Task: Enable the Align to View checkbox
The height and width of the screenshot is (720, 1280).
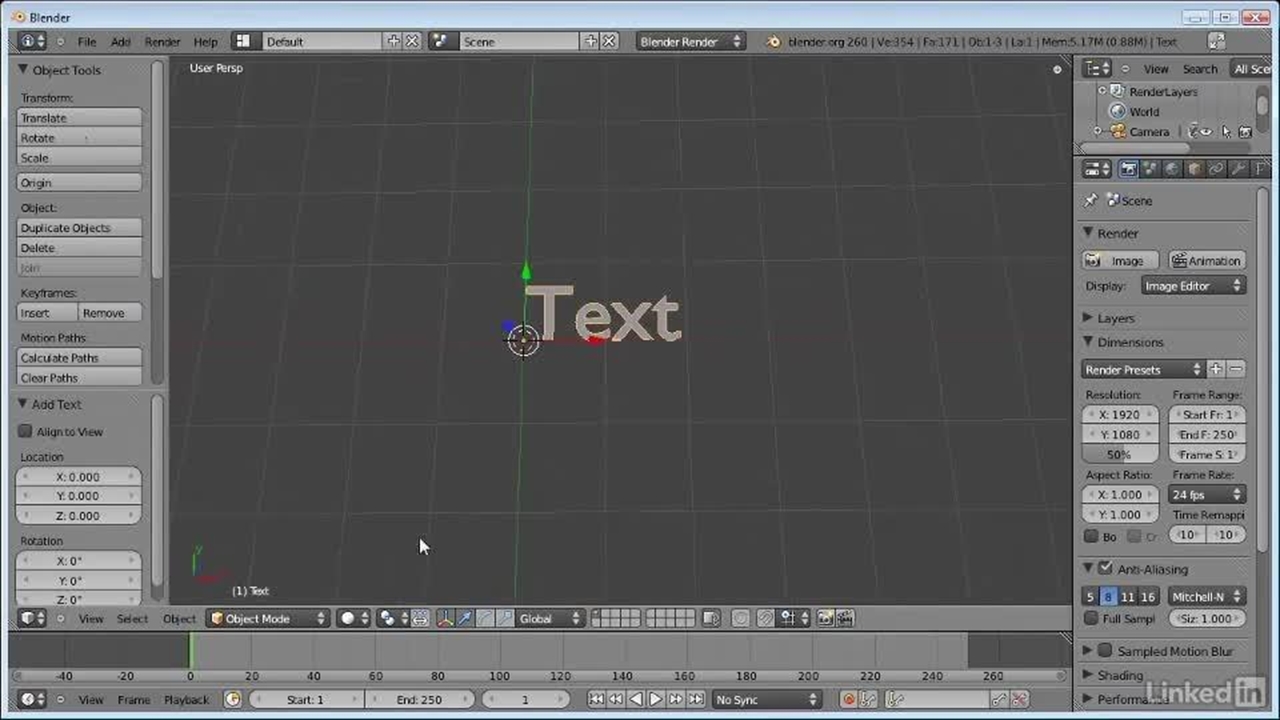Action: pyautogui.click(x=26, y=432)
